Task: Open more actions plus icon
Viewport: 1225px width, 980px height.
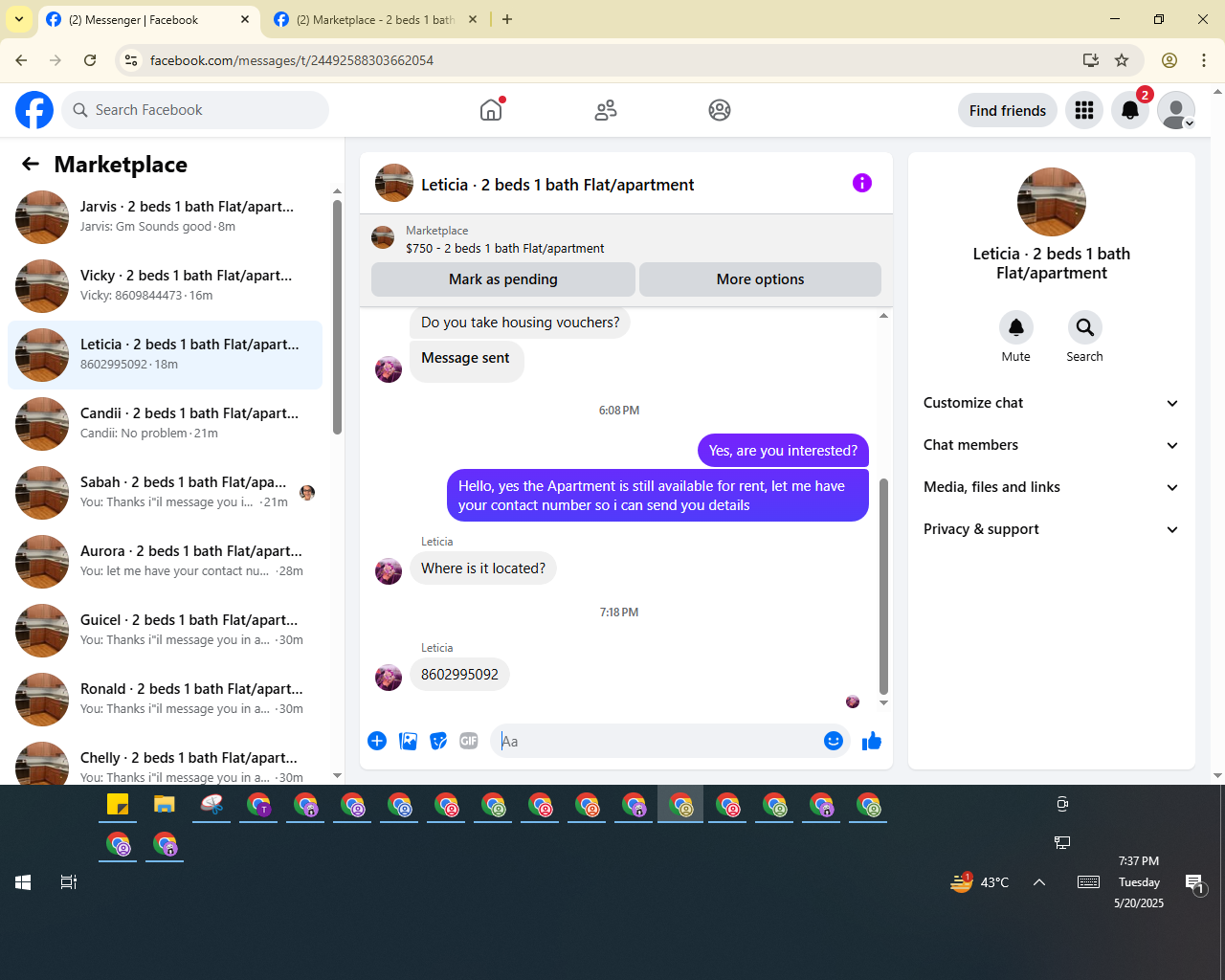Action: click(x=377, y=741)
